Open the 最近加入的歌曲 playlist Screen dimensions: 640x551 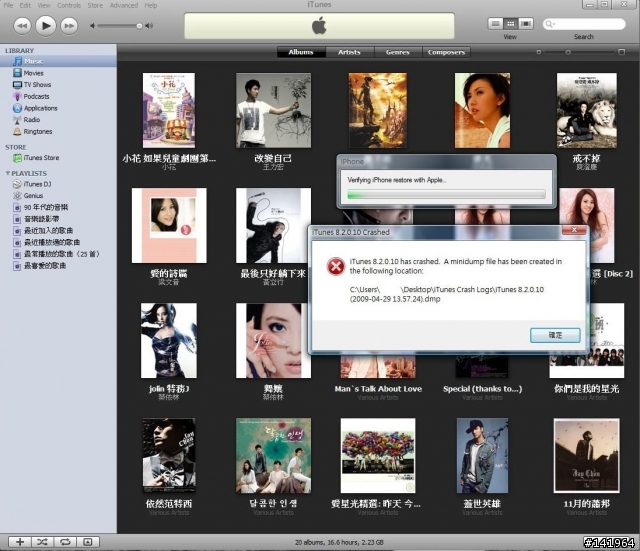click(58, 231)
